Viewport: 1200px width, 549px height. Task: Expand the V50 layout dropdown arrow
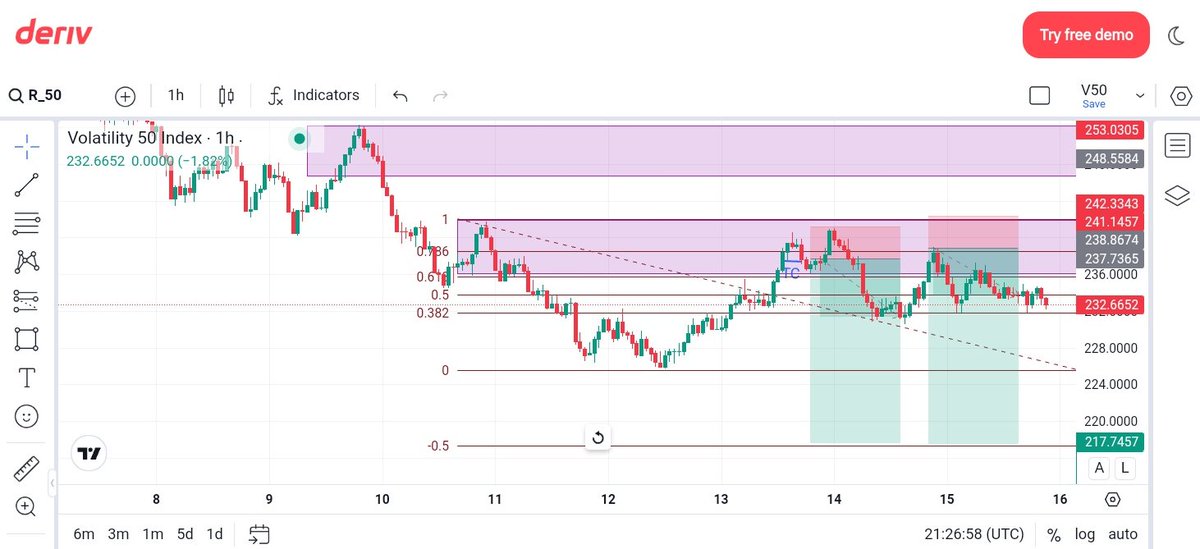tap(1139, 96)
